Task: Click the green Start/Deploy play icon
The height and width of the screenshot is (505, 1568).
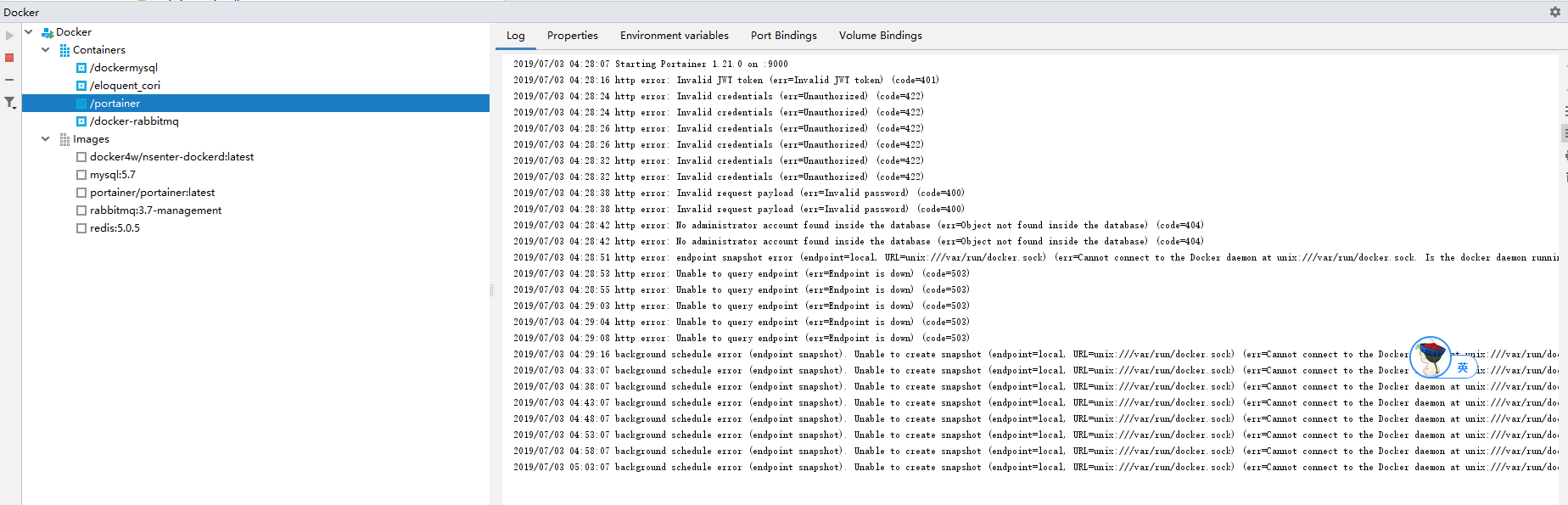Action: pyautogui.click(x=9, y=36)
